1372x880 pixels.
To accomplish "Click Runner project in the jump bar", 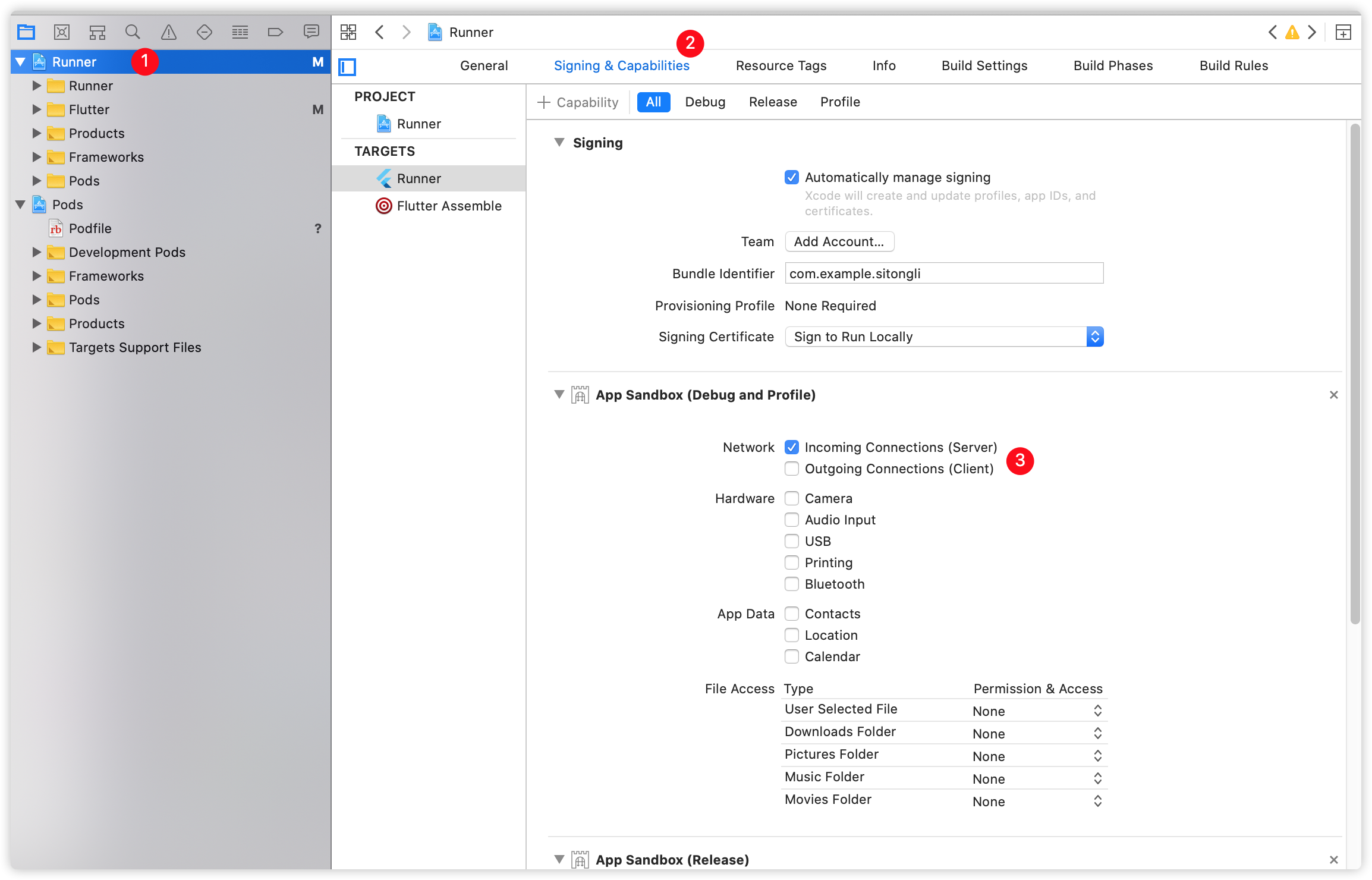I will [x=461, y=32].
